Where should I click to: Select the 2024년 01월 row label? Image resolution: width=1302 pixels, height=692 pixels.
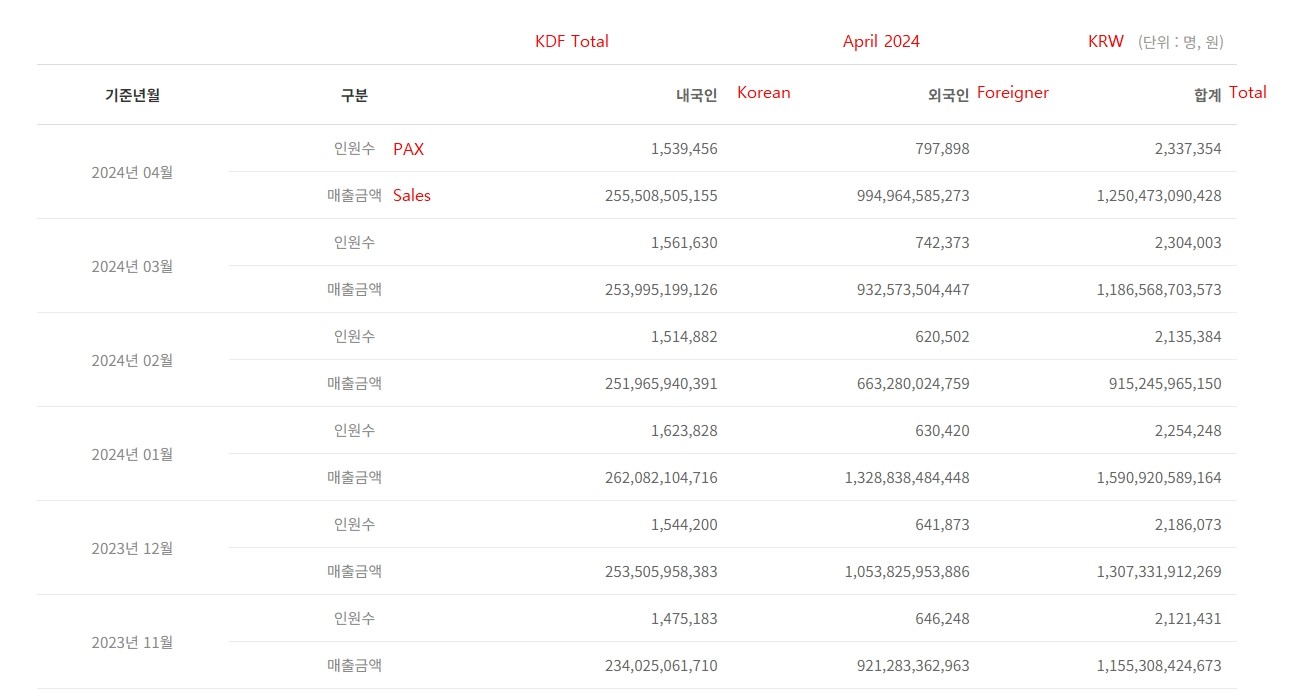[132, 454]
